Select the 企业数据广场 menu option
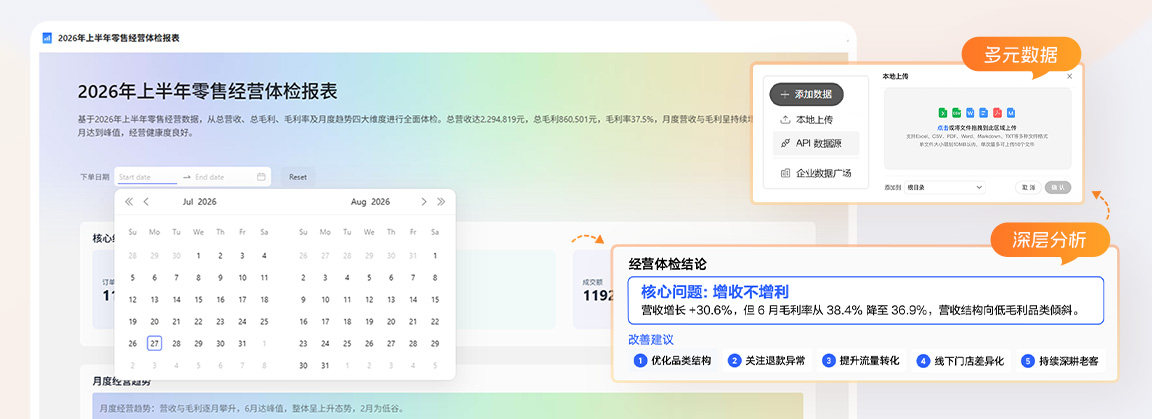This screenshot has height=419, width=1152. tap(816, 173)
